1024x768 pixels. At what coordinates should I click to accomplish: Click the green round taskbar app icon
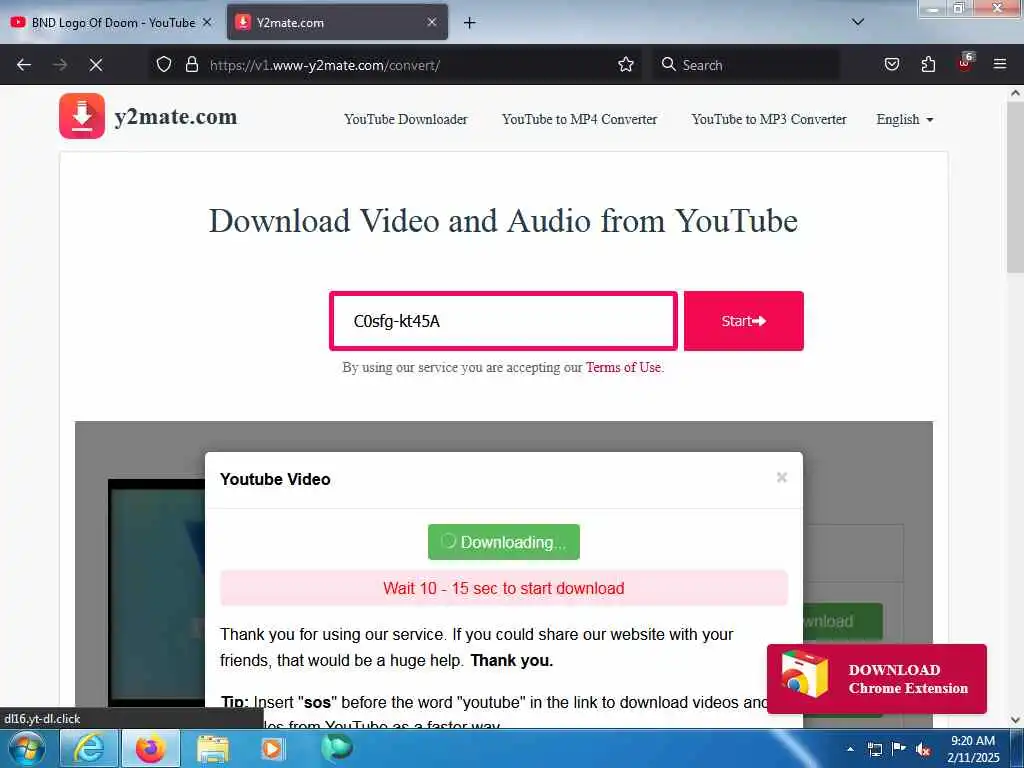[336, 747]
